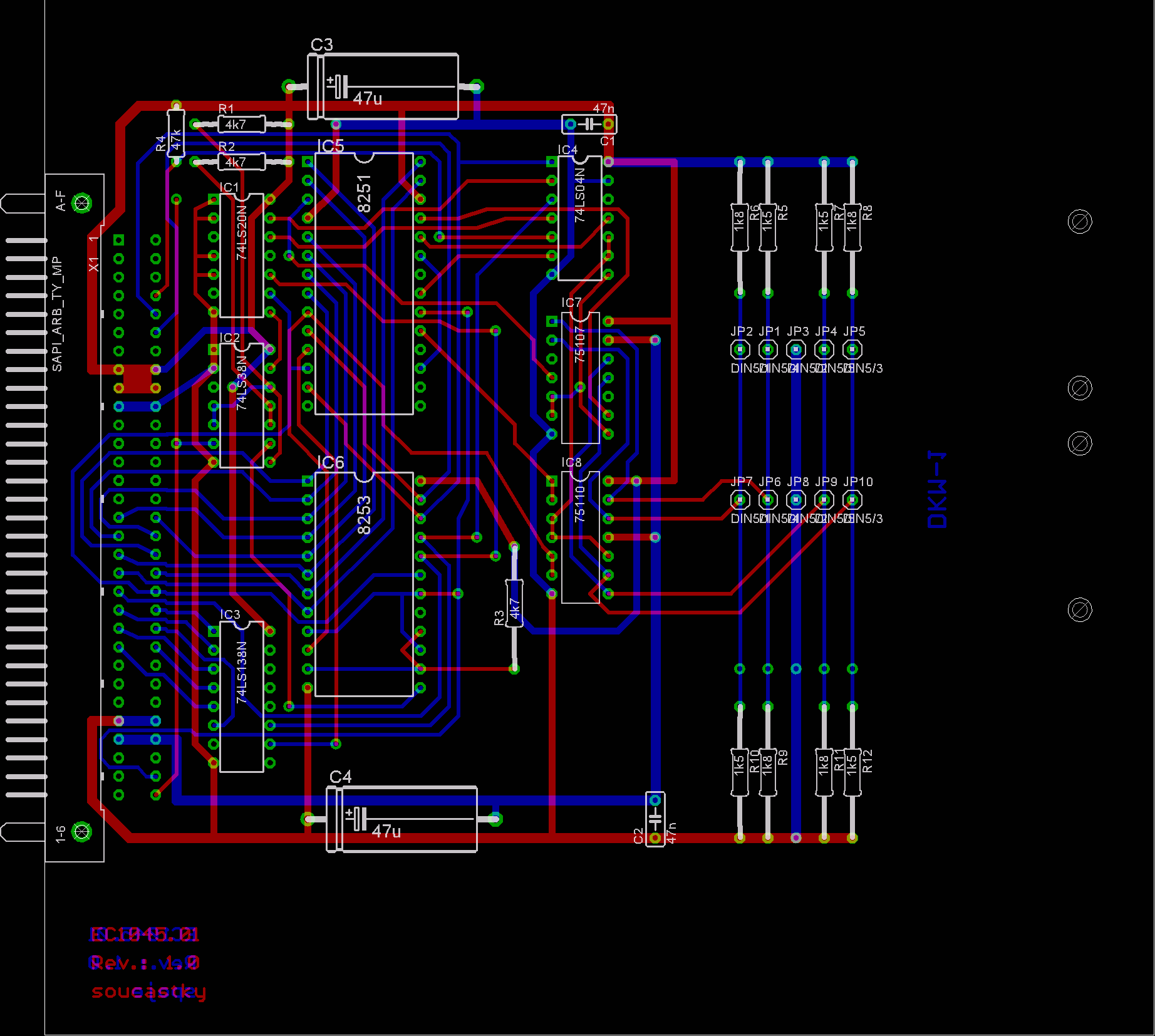
Task: Select the R4 47k resistor
Action: pos(176,133)
